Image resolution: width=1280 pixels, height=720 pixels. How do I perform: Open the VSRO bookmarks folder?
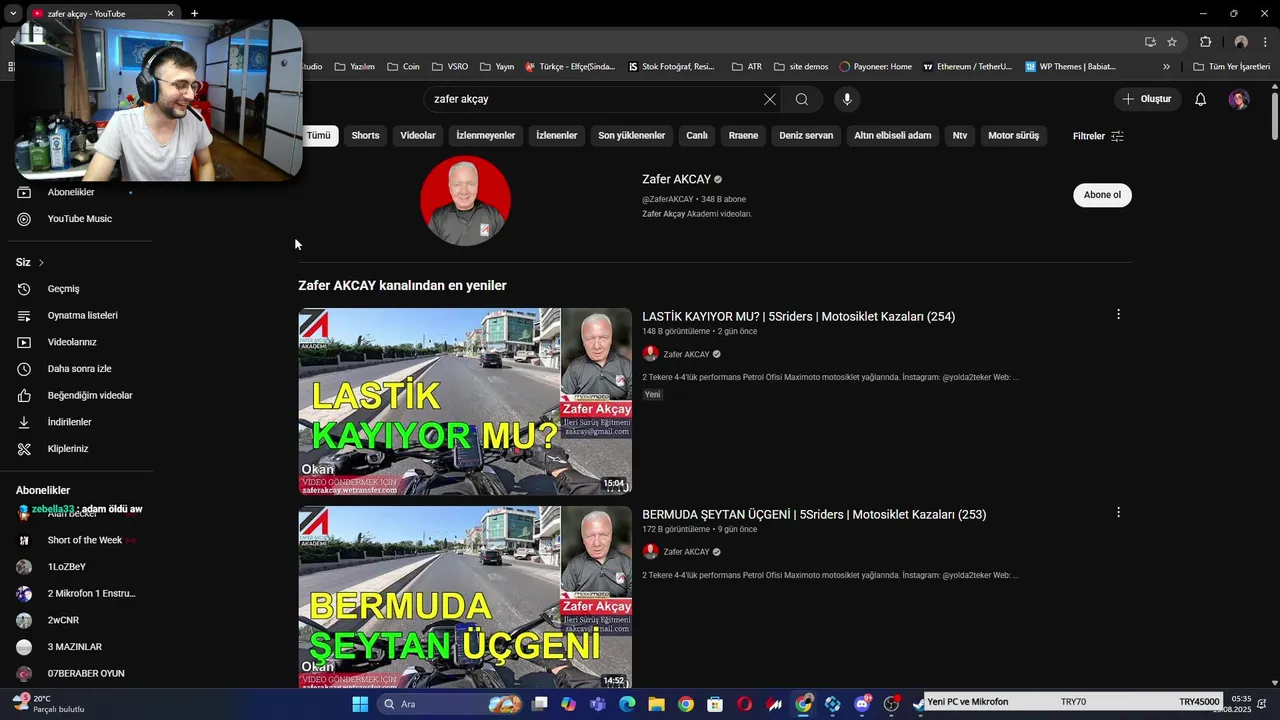point(450,67)
